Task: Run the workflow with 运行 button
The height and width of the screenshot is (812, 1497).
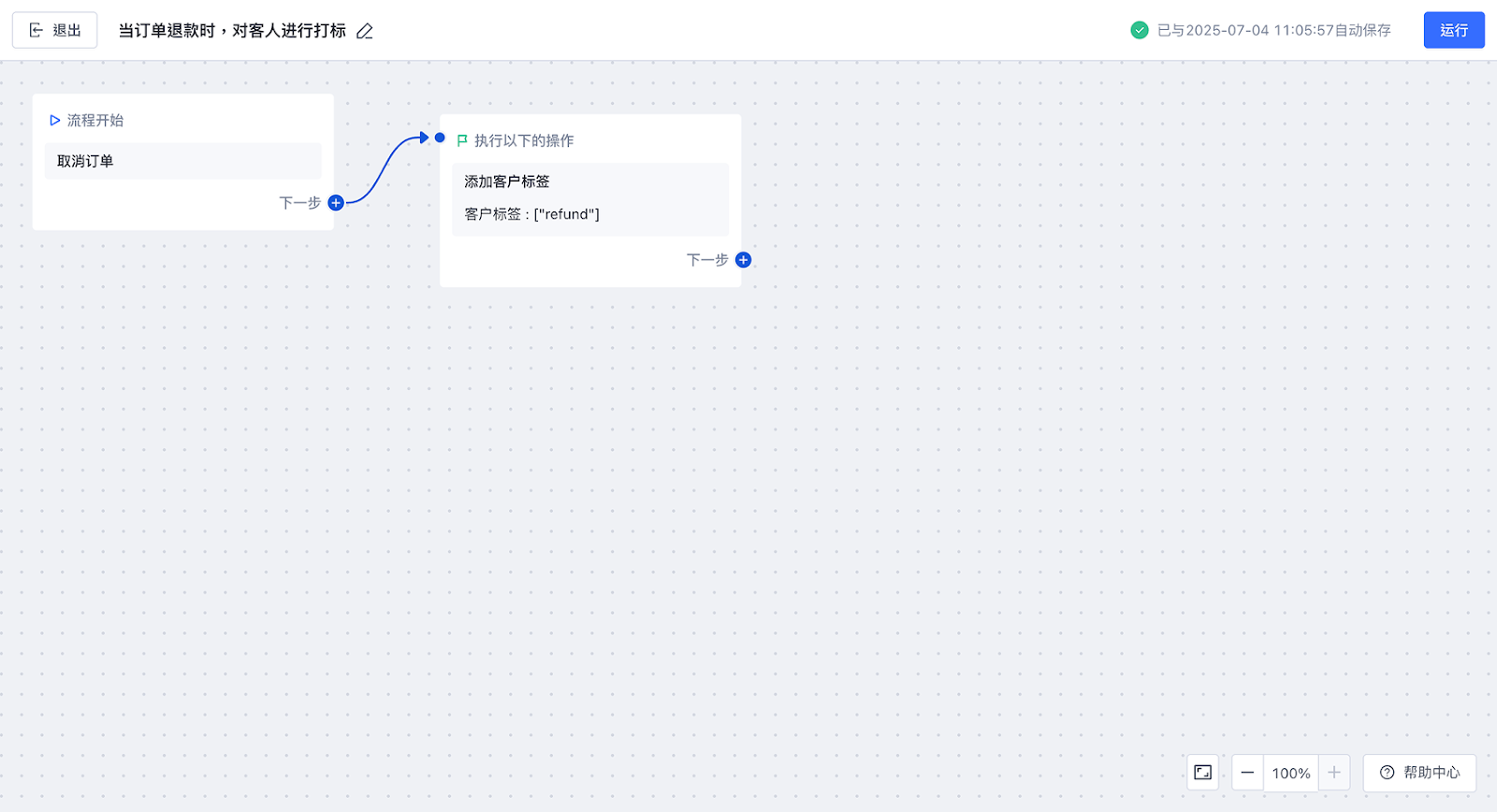Action: 1454,30
